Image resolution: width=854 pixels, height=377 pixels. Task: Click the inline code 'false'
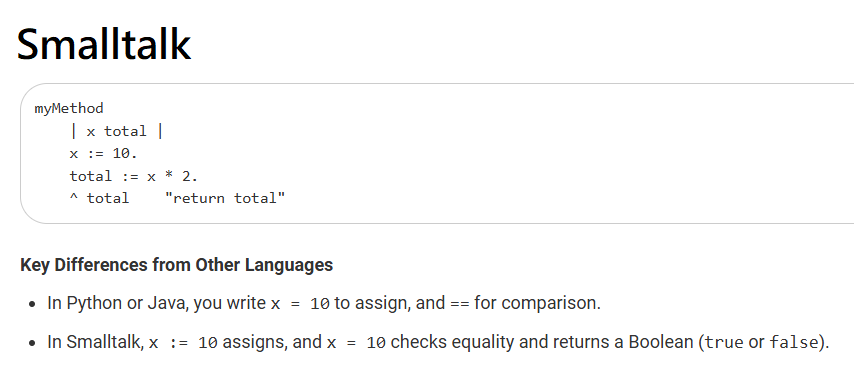coord(794,343)
